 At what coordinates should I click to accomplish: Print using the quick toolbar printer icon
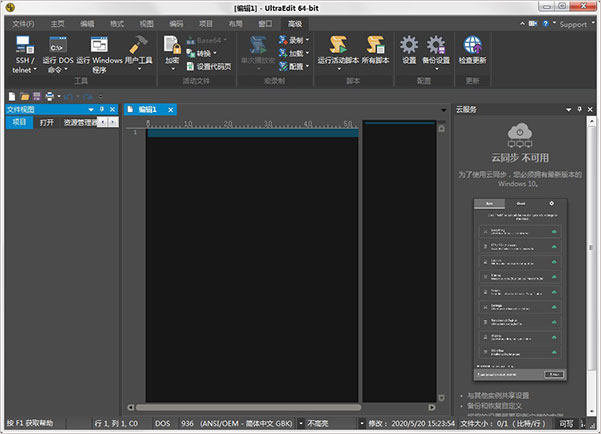49,96
